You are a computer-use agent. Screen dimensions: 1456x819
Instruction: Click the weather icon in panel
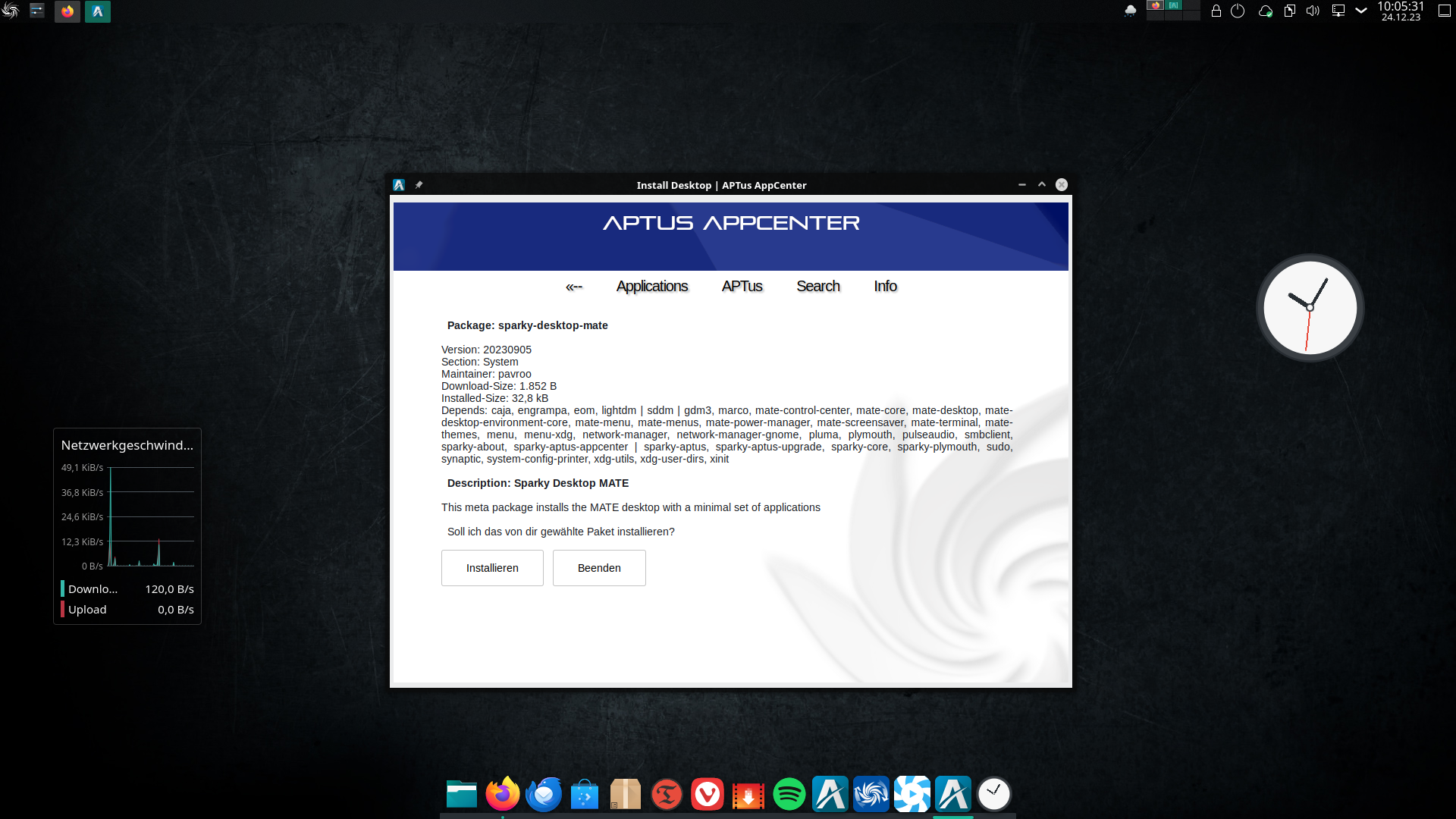click(1130, 11)
